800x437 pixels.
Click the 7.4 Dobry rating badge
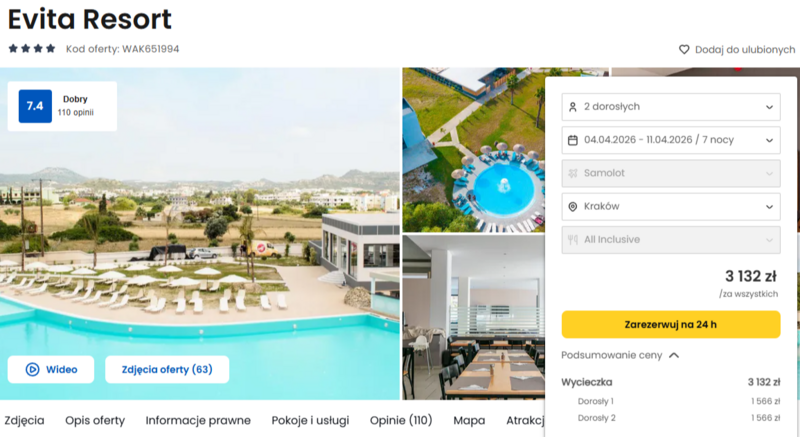coord(62,106)
